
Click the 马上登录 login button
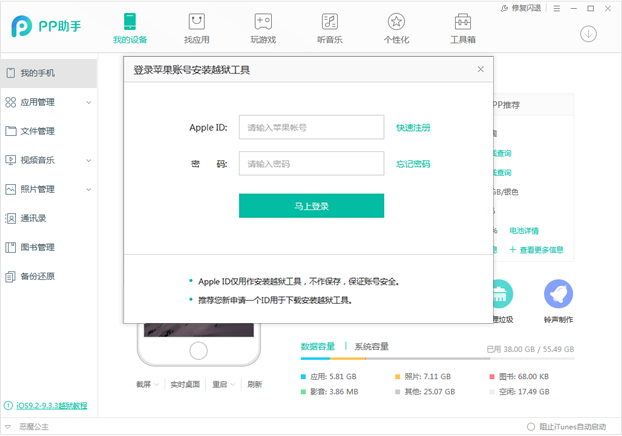(311, 206)
